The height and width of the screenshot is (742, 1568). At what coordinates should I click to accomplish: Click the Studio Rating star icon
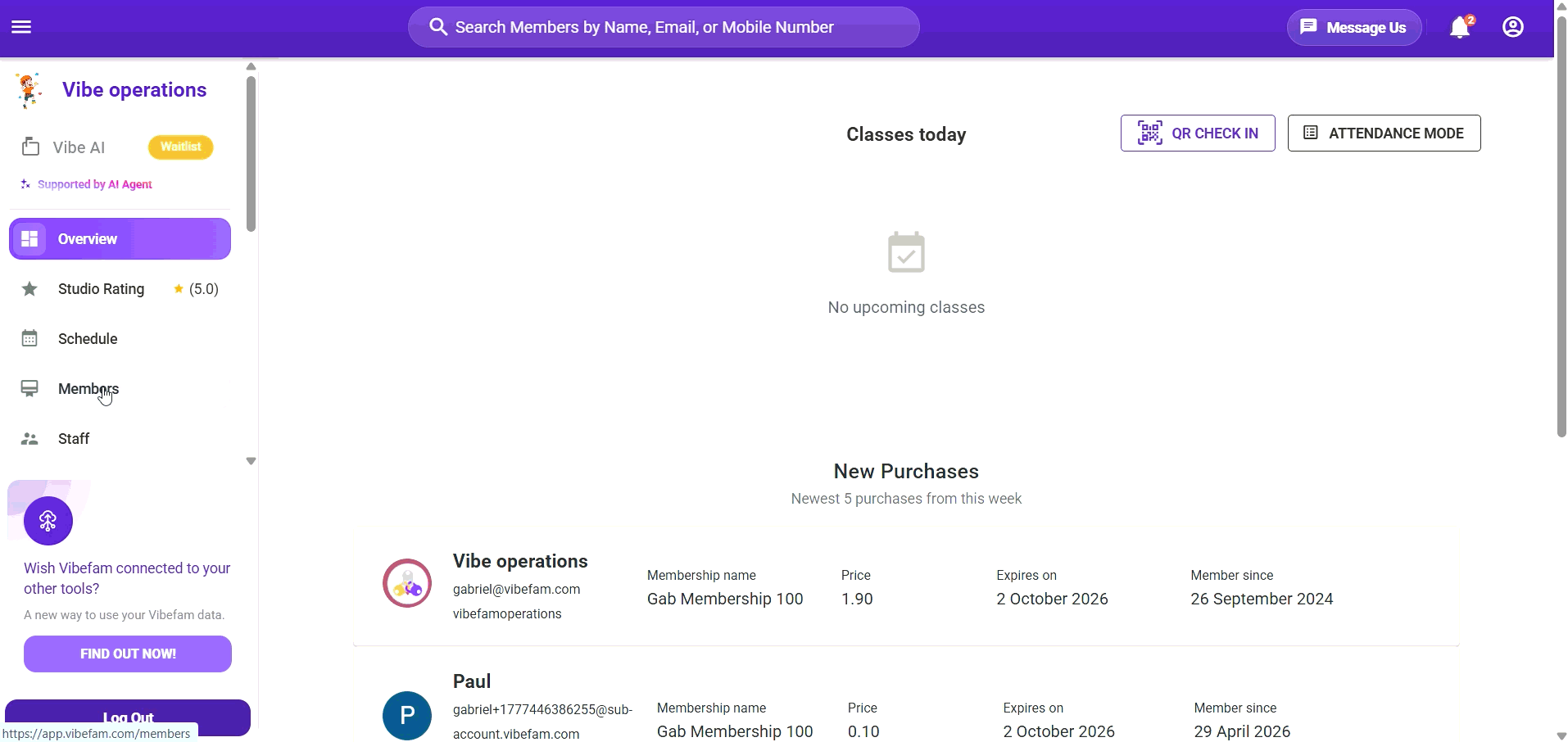point(29,289)
